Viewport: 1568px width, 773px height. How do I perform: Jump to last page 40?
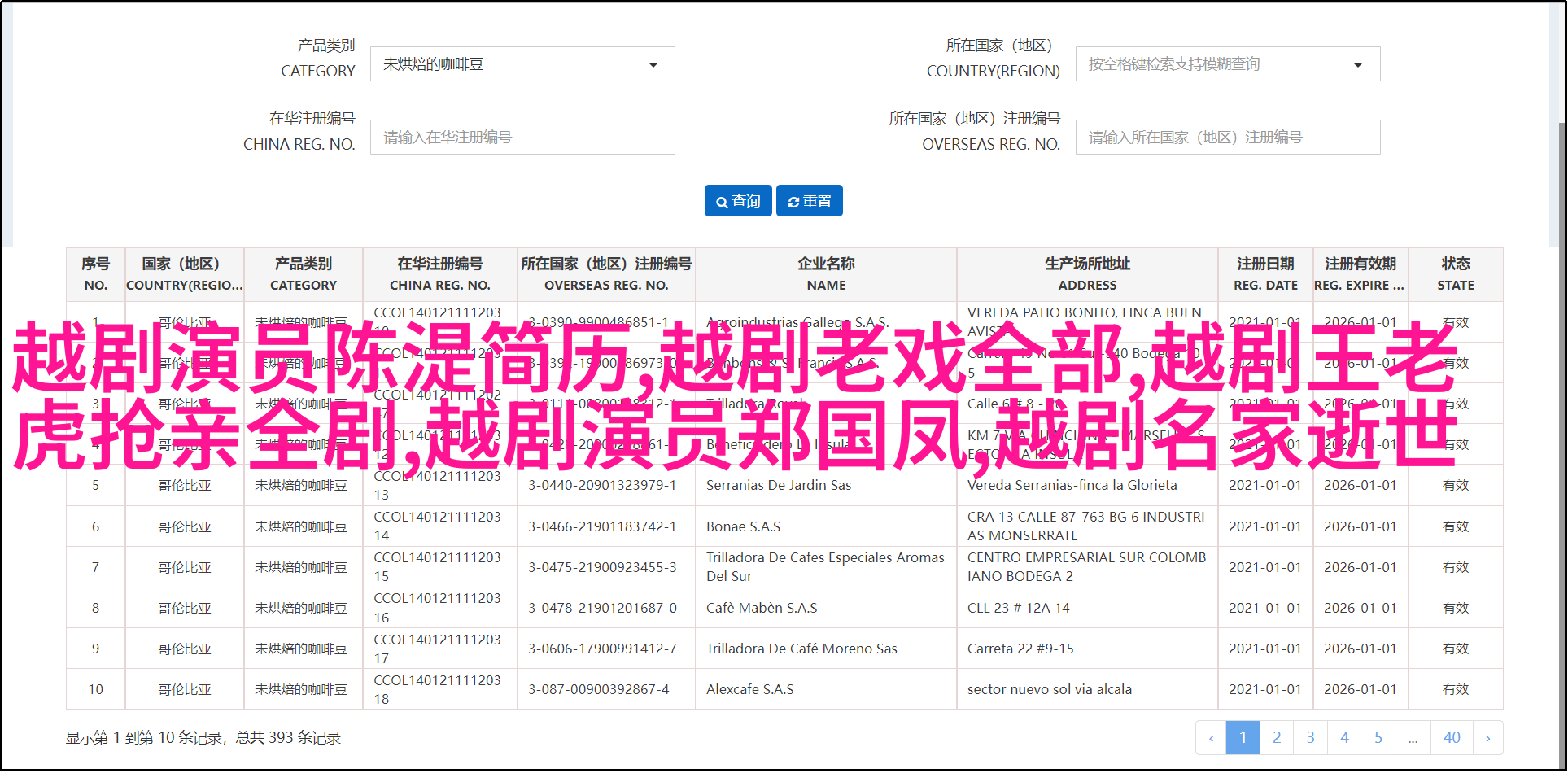(1452, 738)
